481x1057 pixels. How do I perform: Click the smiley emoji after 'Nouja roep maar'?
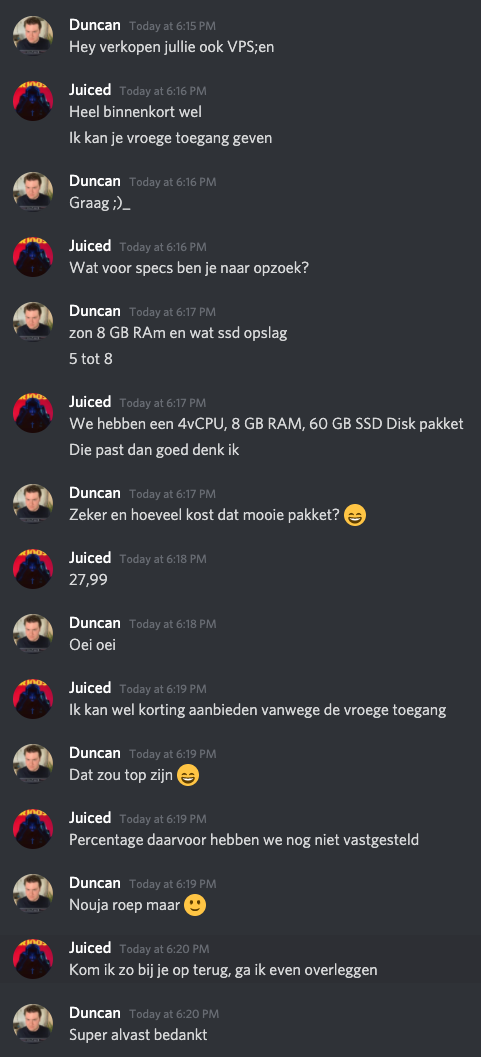click(x=195, y=906)
